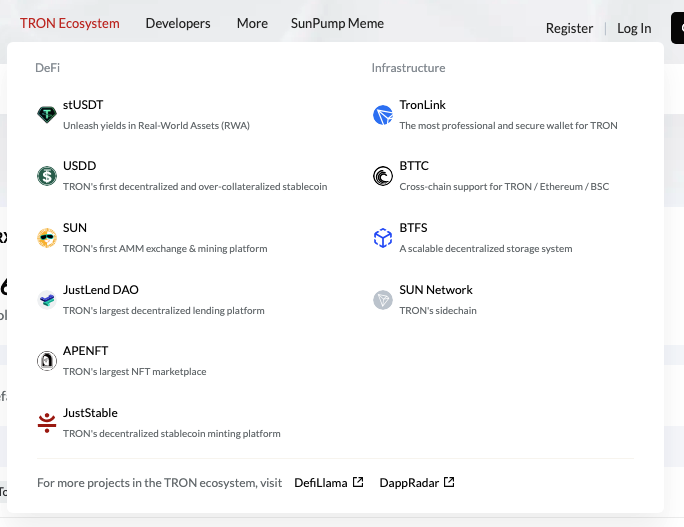Click the BTFS blue cube icon

tap(383, 238)
